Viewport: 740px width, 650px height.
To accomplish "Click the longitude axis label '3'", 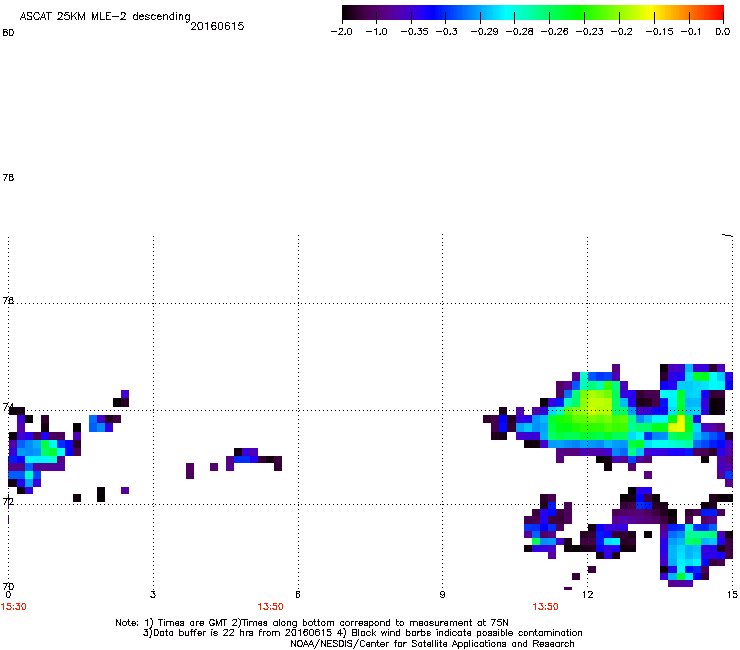I will click(153, 594).
